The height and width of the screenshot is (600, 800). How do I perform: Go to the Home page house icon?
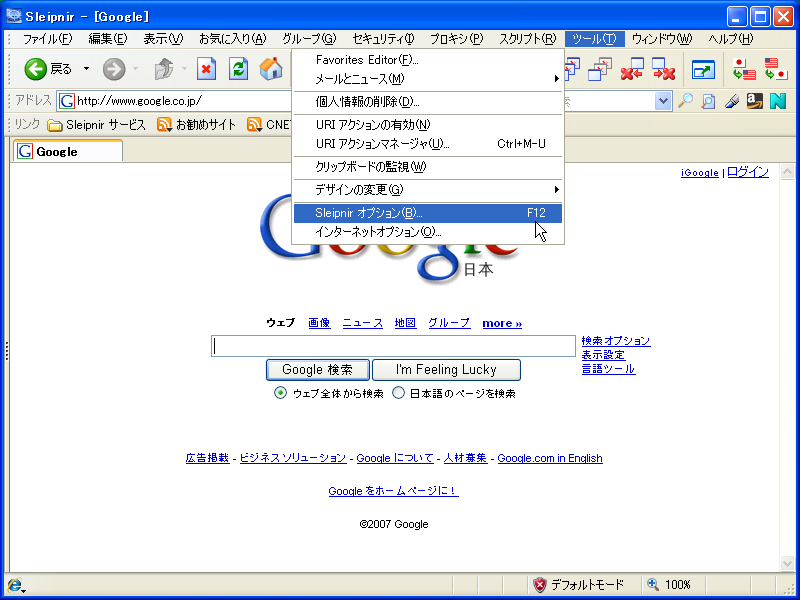271,69
